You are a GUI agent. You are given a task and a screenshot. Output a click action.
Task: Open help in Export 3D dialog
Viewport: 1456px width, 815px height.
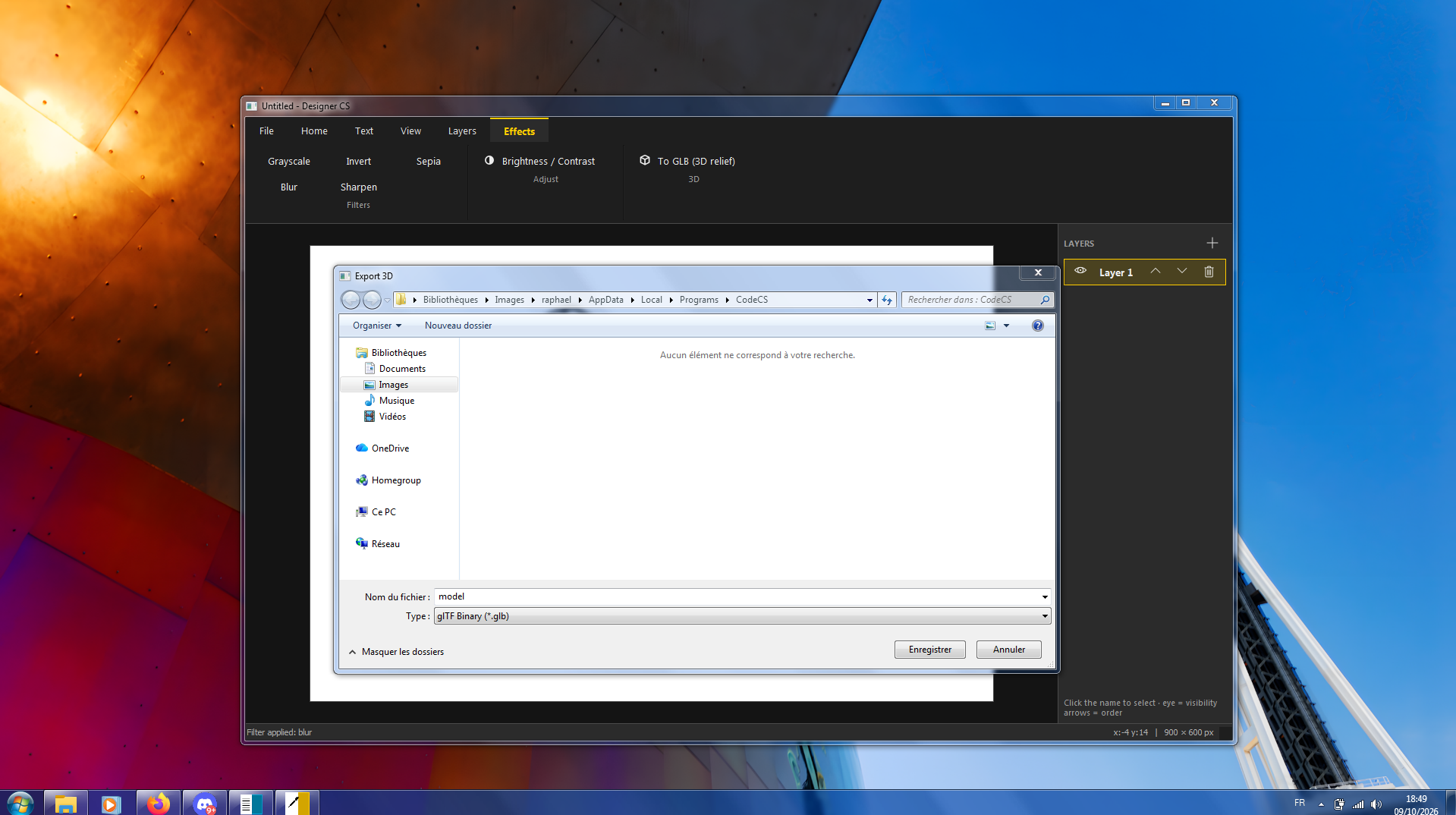[1037, 326]
